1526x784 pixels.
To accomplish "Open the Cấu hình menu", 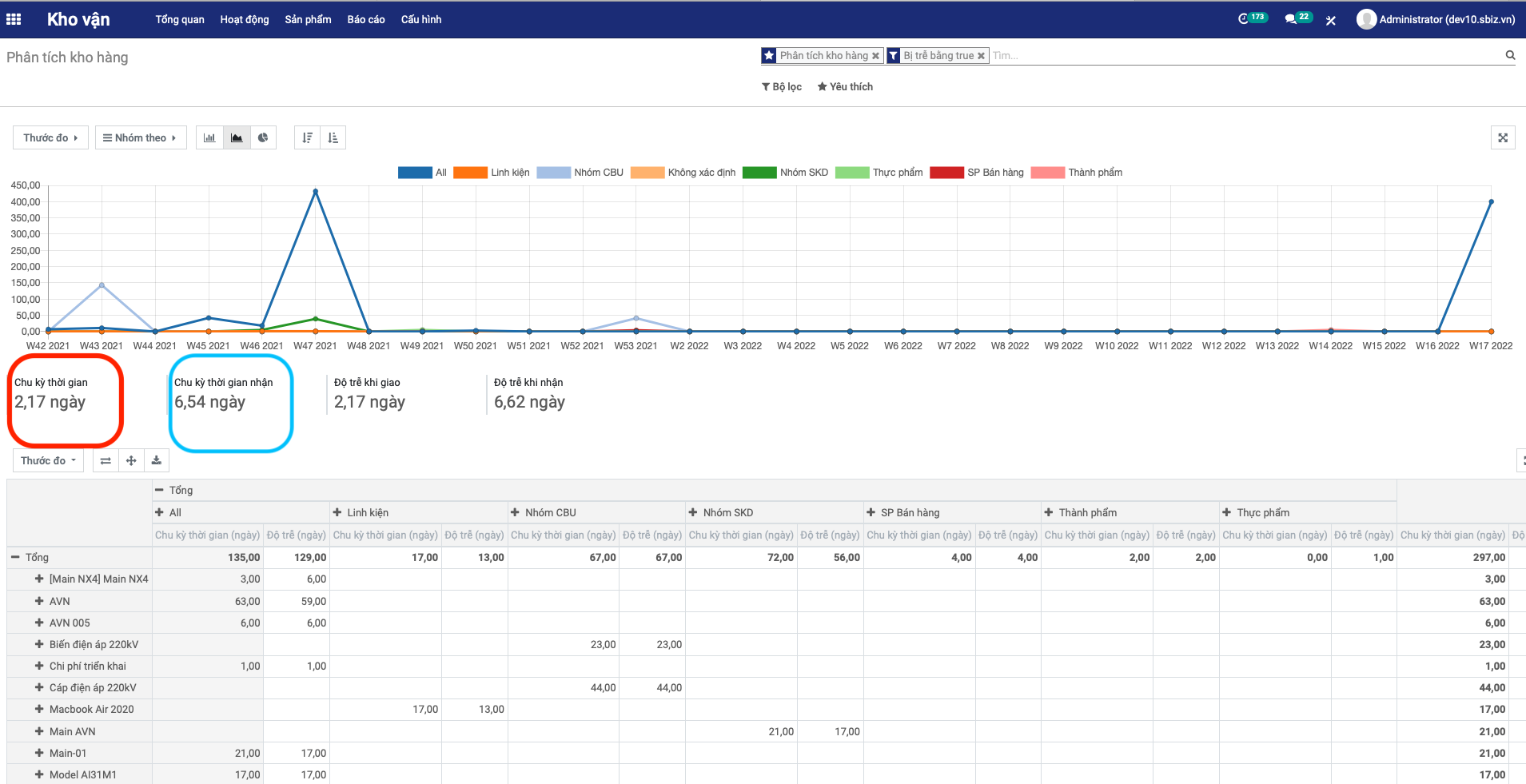I will point(420,19).
